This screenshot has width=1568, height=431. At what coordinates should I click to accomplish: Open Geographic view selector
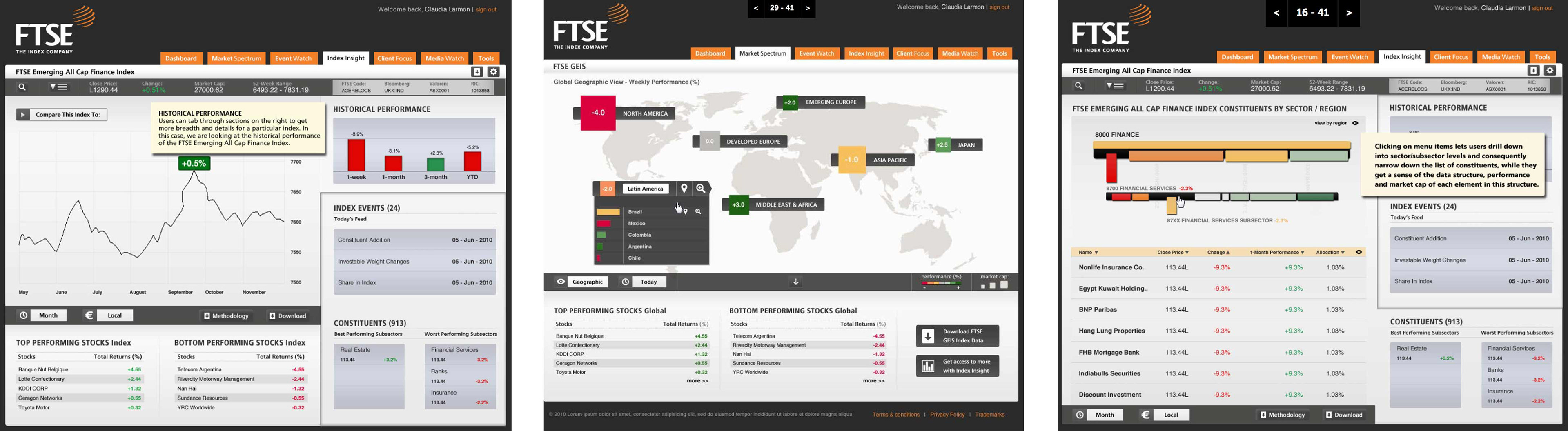click(x=588, y=282)
